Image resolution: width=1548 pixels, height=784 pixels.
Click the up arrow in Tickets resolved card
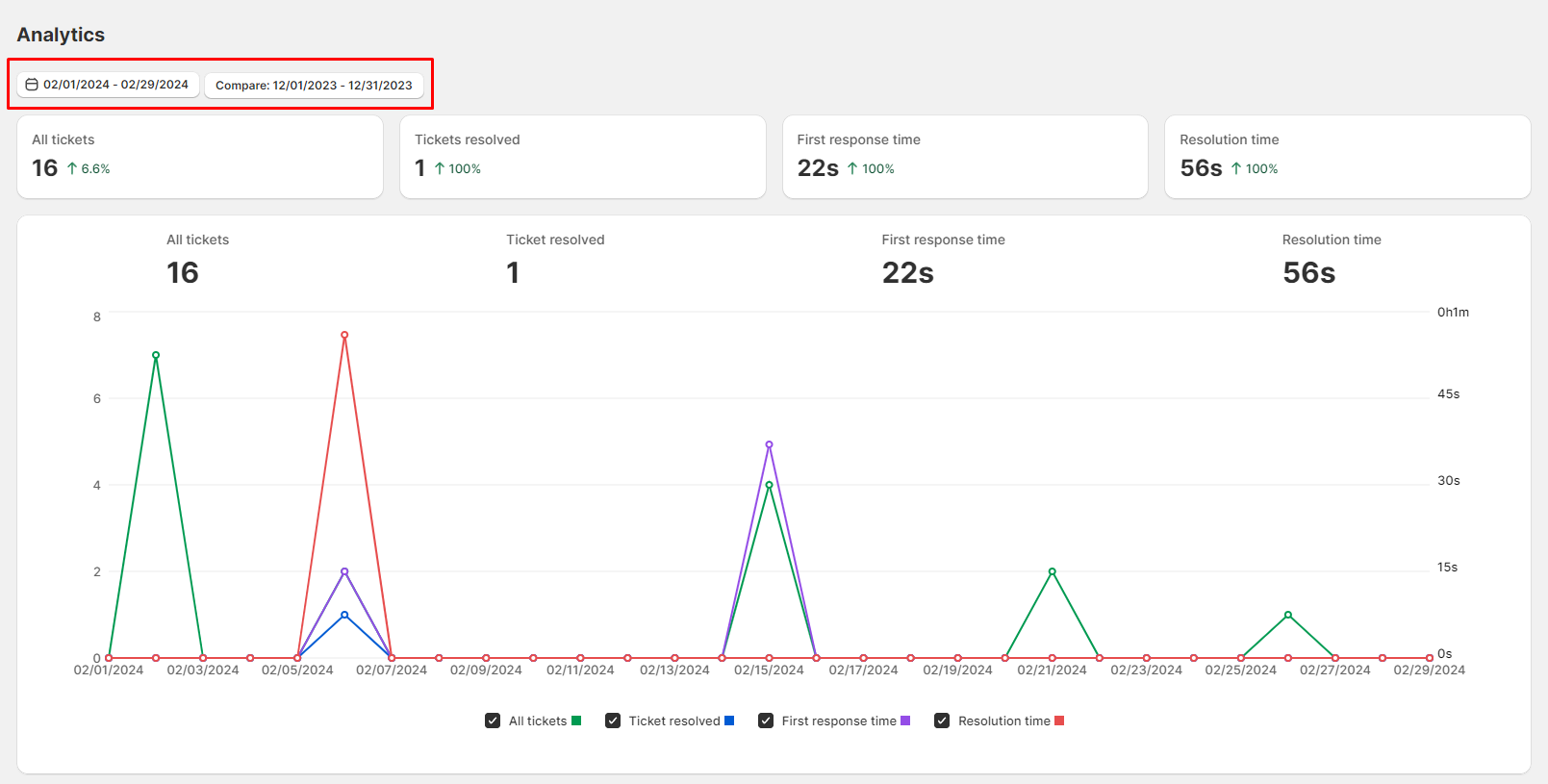click(440, 168)
